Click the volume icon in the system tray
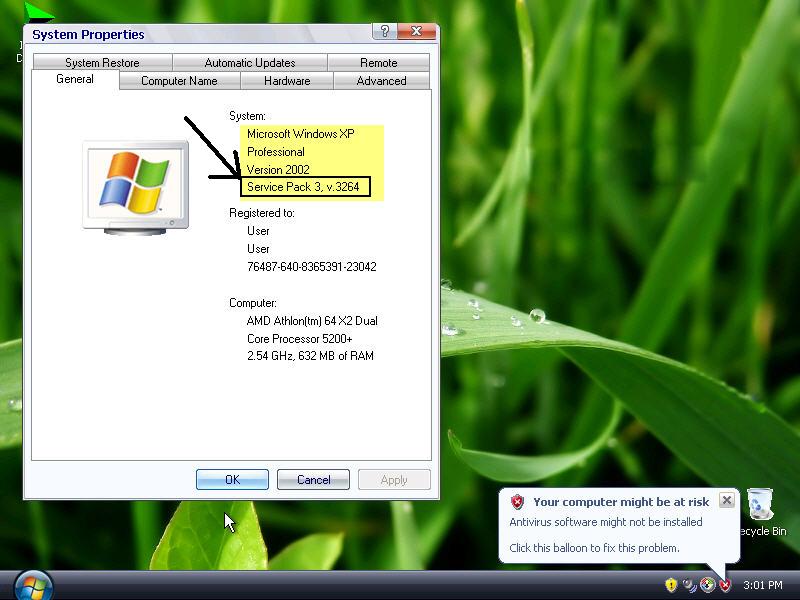800x600 pixels. [687, 585]
